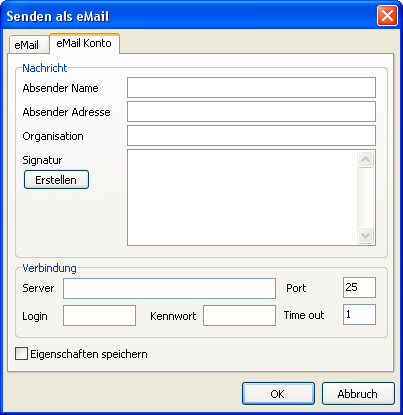This screenshot has height=415, width=403.
Task: Switch to the eMail tab
Action: point(29,44)
